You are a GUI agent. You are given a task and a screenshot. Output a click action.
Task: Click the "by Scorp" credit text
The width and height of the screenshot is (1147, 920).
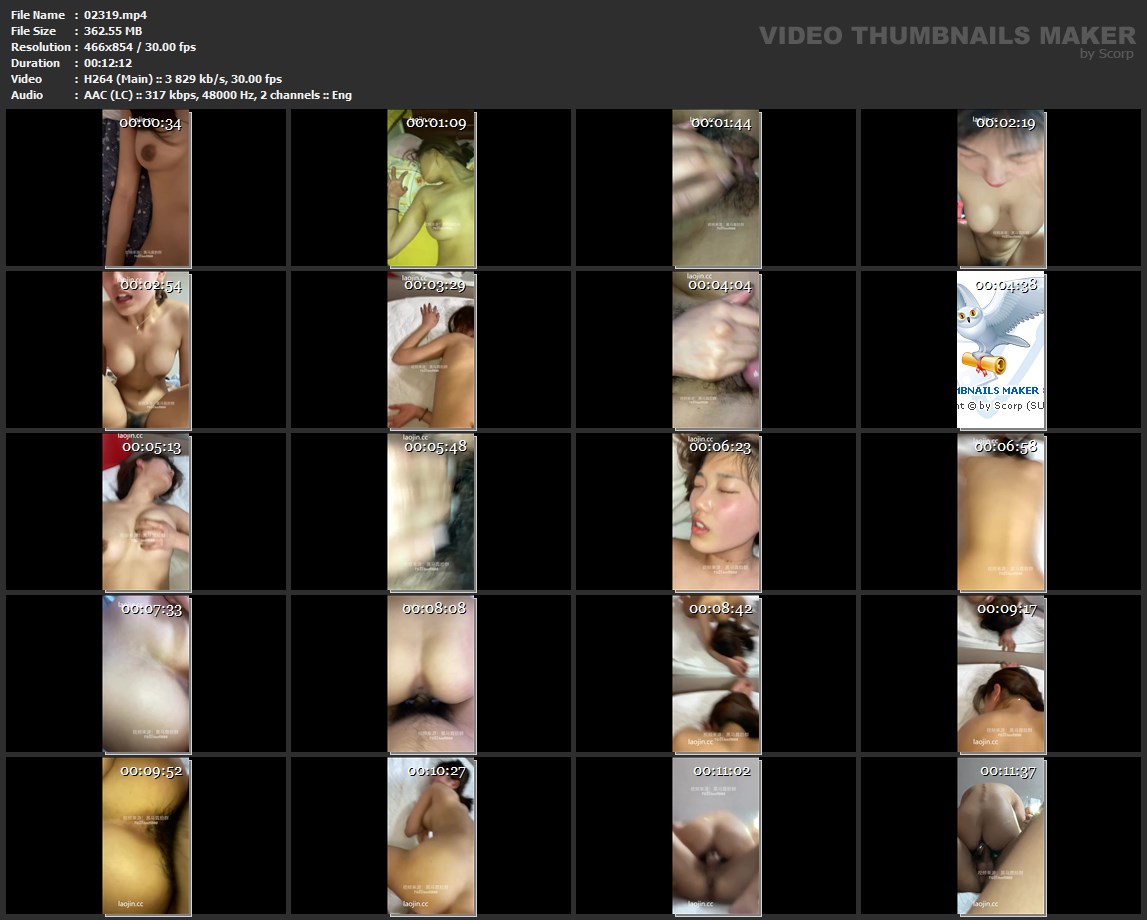[x=1106, y=54]
